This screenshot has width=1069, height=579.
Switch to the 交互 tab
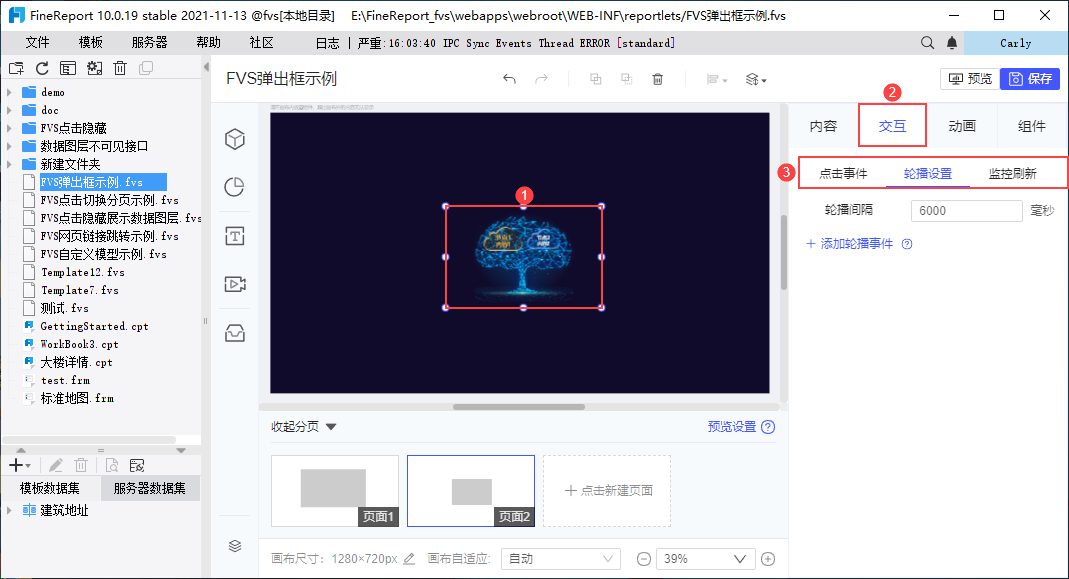coord(892,125)
